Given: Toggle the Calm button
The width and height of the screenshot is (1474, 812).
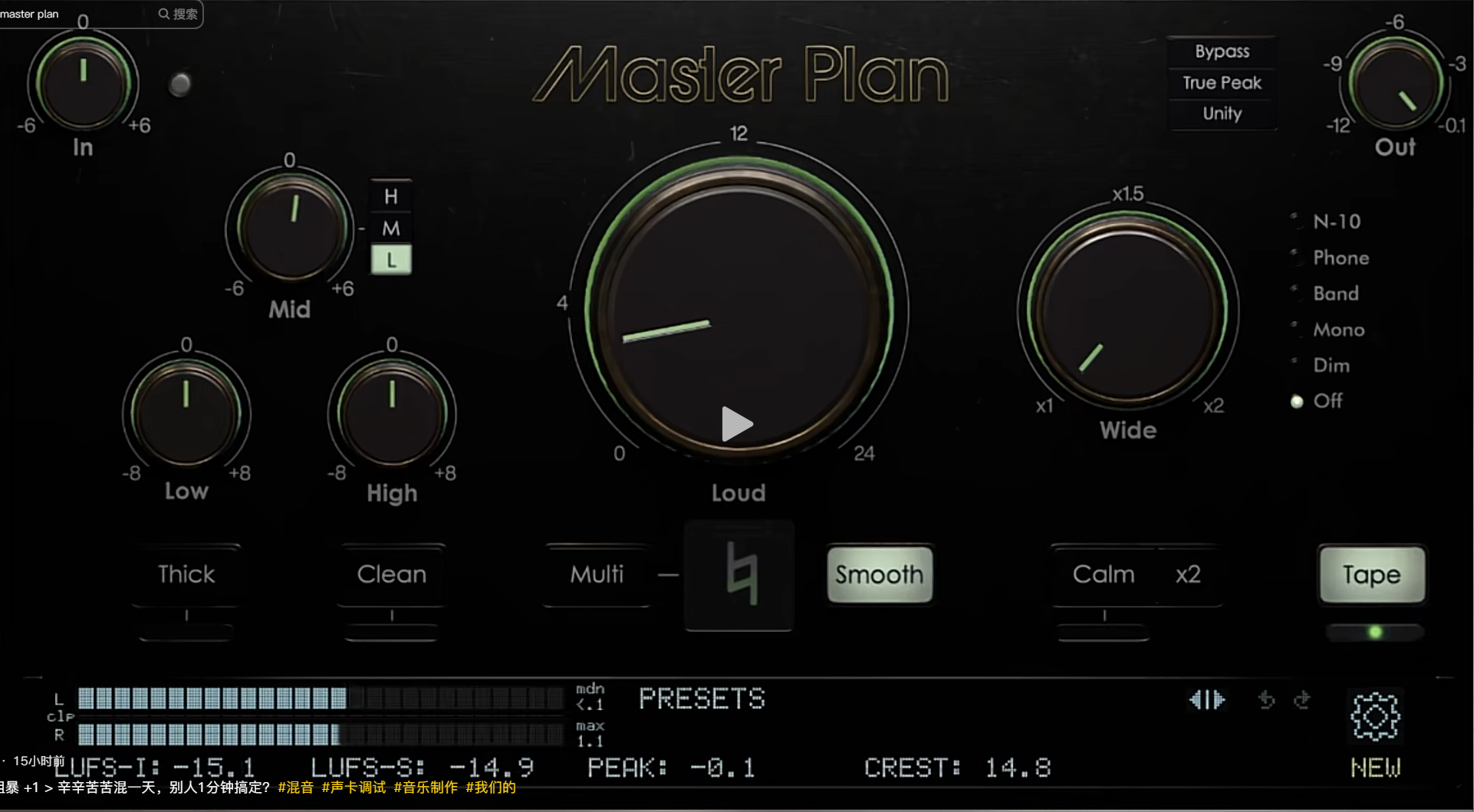Looking at the screenshot, I should [x=1104, y=574].
